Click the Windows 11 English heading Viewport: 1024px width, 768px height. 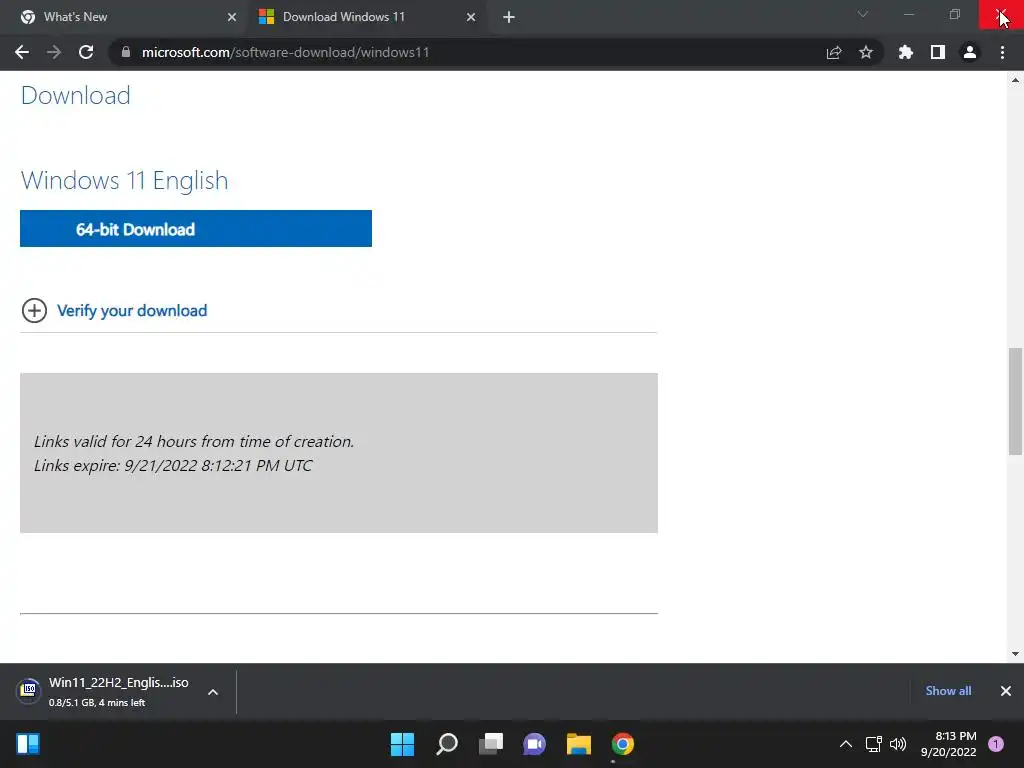(x=125, y=181)
